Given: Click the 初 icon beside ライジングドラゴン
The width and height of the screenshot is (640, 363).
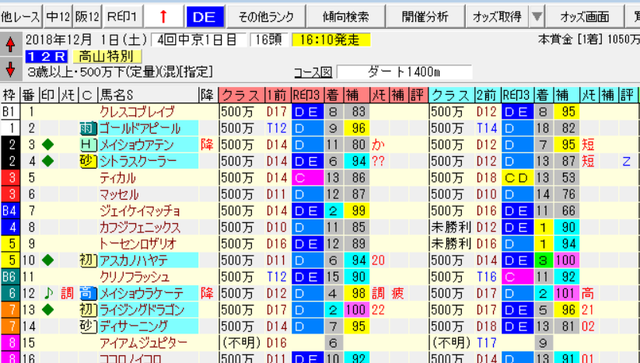Looking at the screenshot, I should (88, 310).
